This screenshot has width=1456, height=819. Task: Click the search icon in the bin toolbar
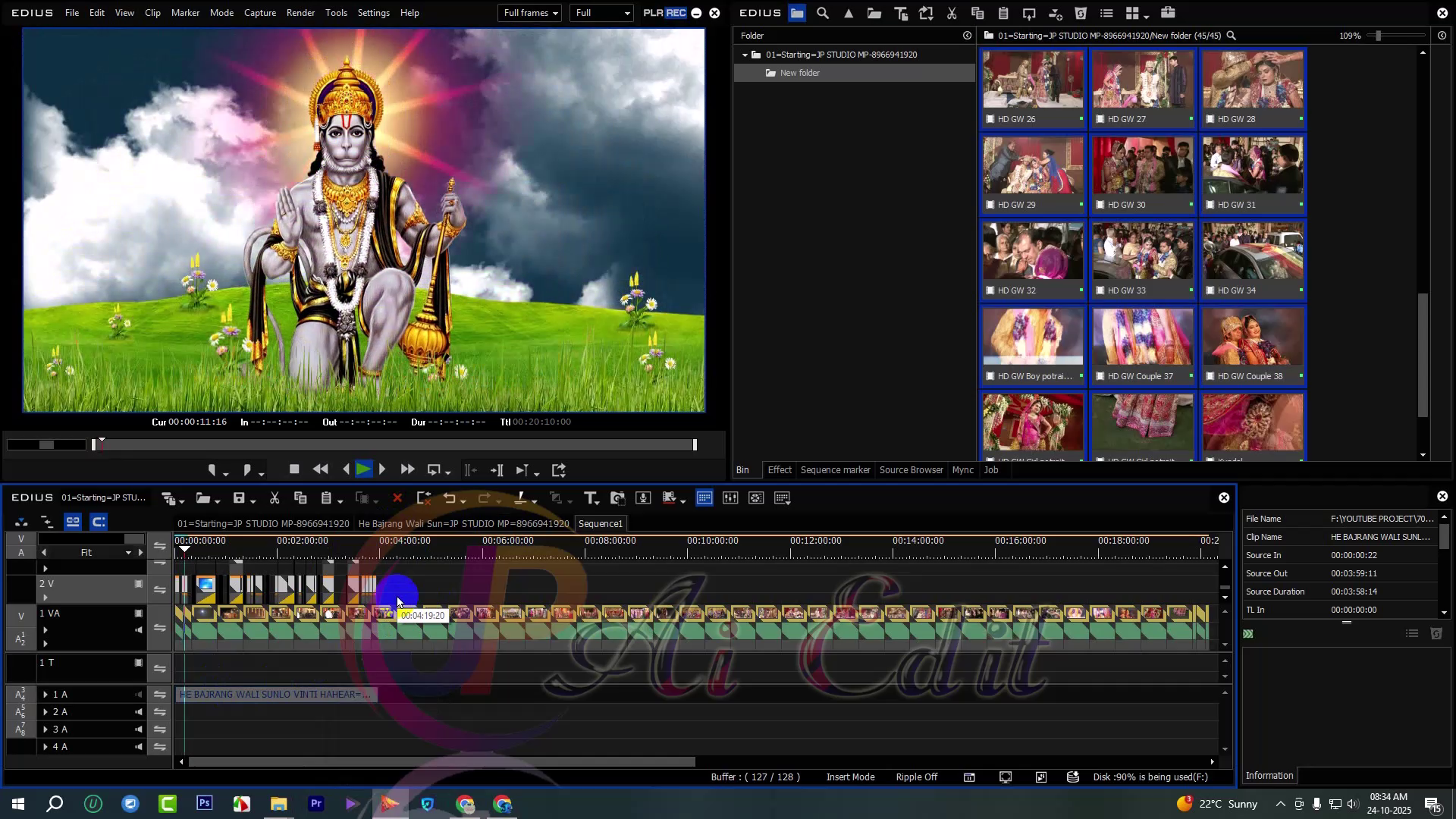pyautogui.click(x=823, y=13)
